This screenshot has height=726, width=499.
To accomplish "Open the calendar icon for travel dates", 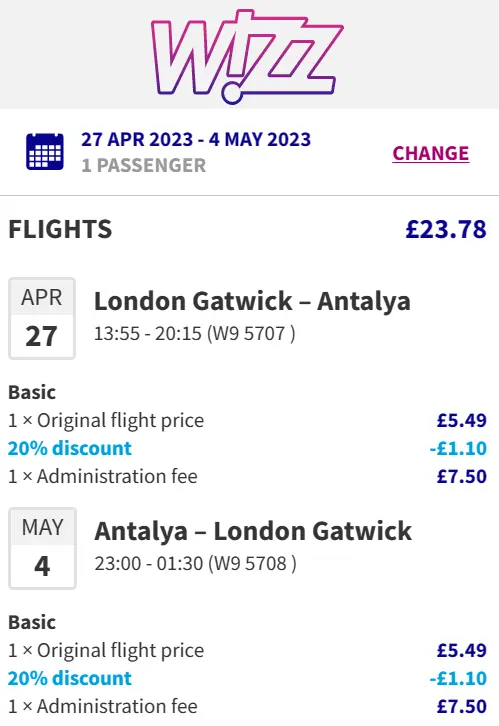I will pos(45,151).
